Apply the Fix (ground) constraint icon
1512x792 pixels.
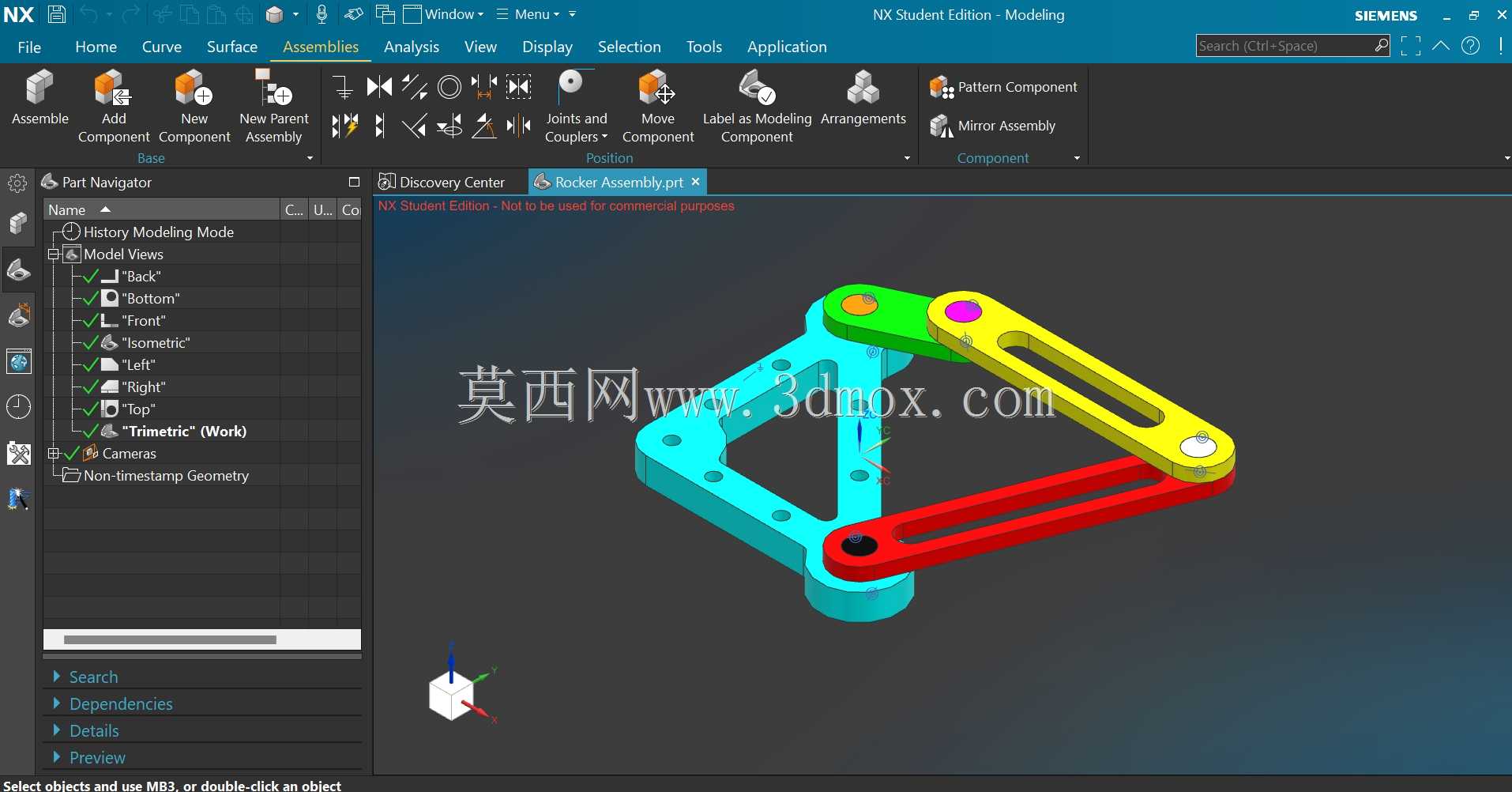pos(343,87)
